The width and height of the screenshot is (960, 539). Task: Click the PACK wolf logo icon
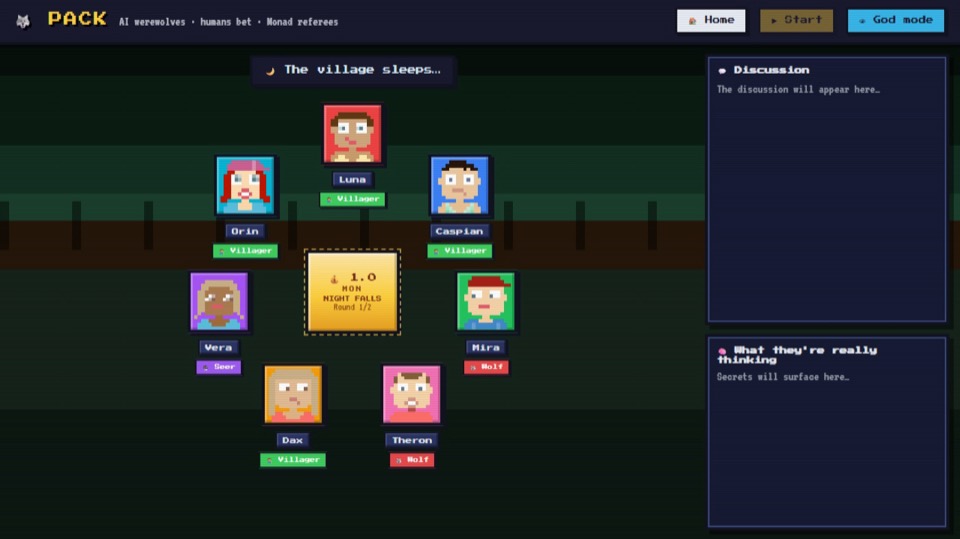pos(23,21)
